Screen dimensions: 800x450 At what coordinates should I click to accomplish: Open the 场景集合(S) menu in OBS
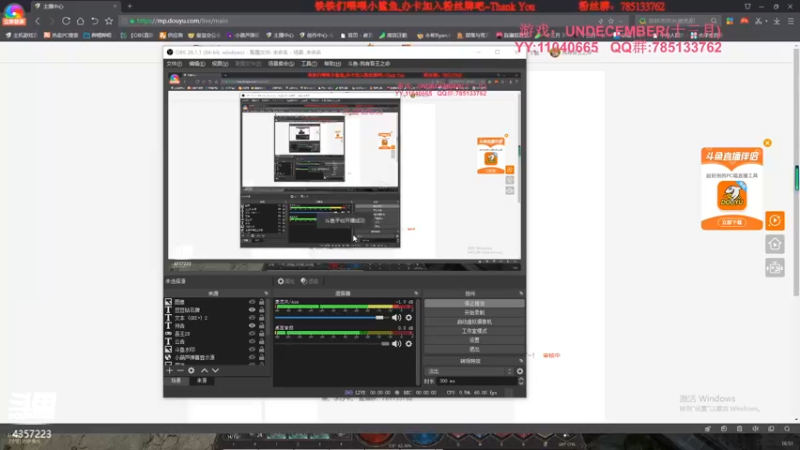pyautogui.click(x=281, y=64)
